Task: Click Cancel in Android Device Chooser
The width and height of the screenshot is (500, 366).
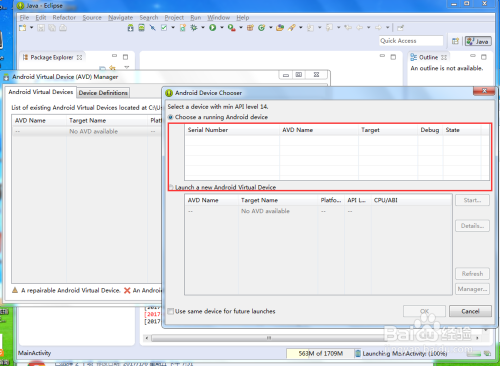Action: [x=470, y=311]
